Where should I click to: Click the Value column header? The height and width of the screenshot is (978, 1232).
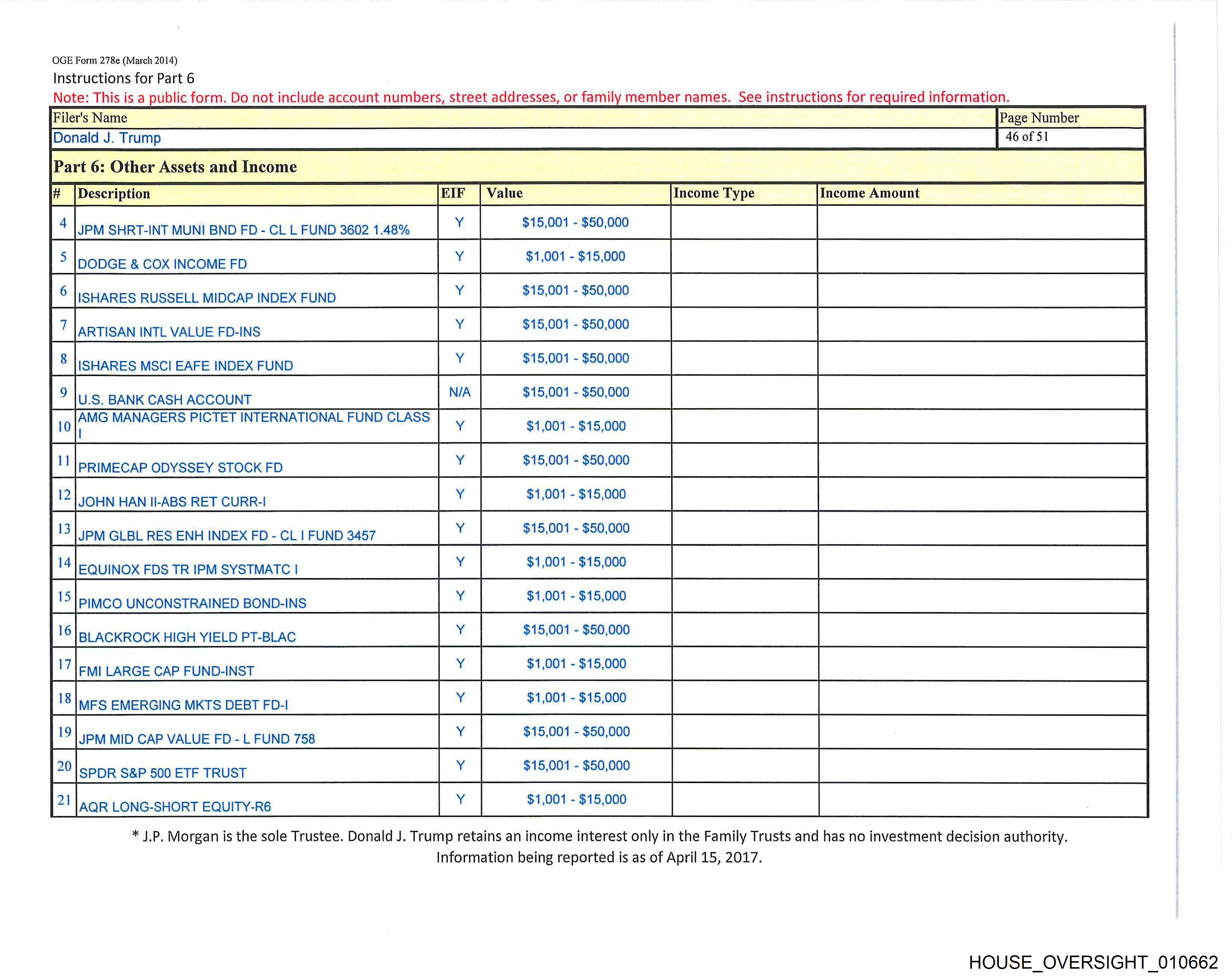[505, 193]
